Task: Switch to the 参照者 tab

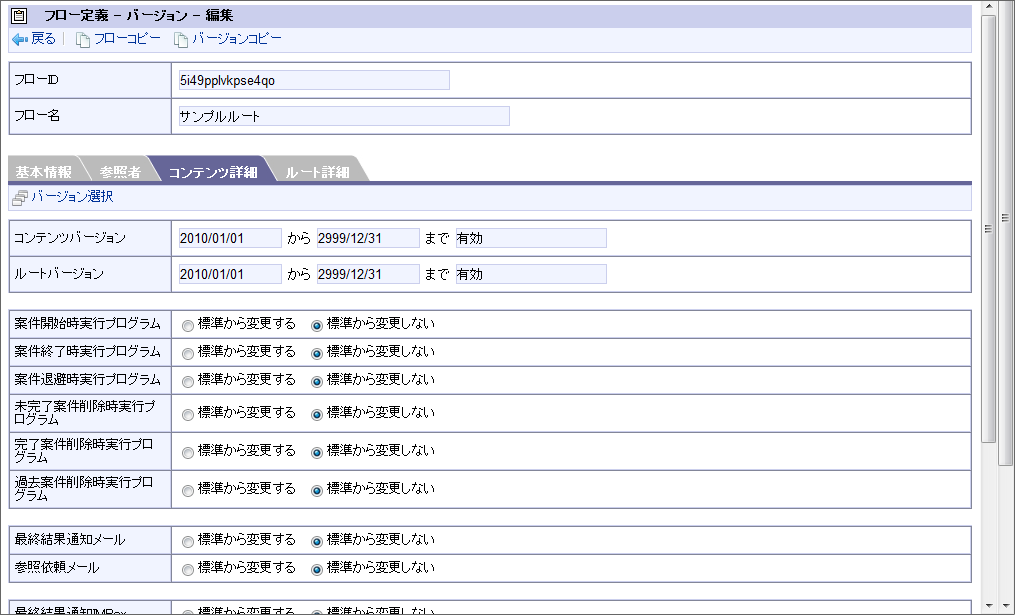Action: [x=120, y=172]
